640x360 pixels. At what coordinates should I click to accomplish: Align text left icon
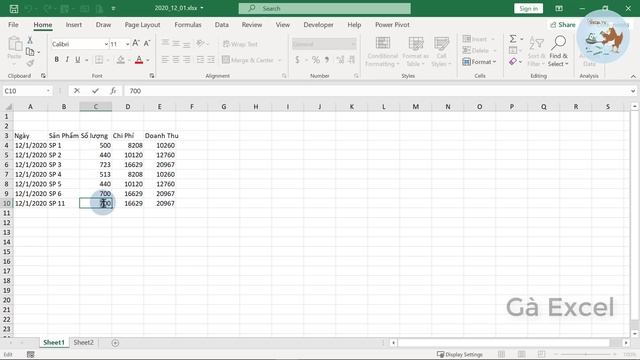pyautogui.click(x=165, y=60)
